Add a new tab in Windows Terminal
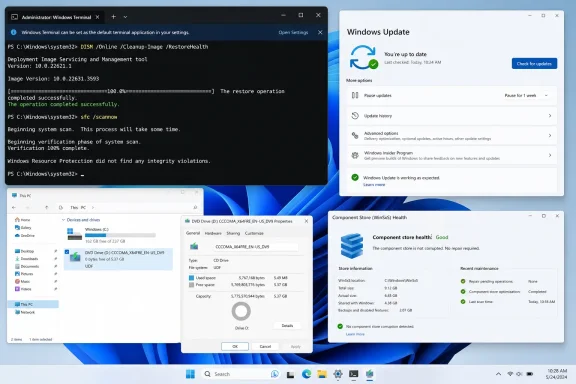This screenshot has height=384, width=576. tap(114, 17)
